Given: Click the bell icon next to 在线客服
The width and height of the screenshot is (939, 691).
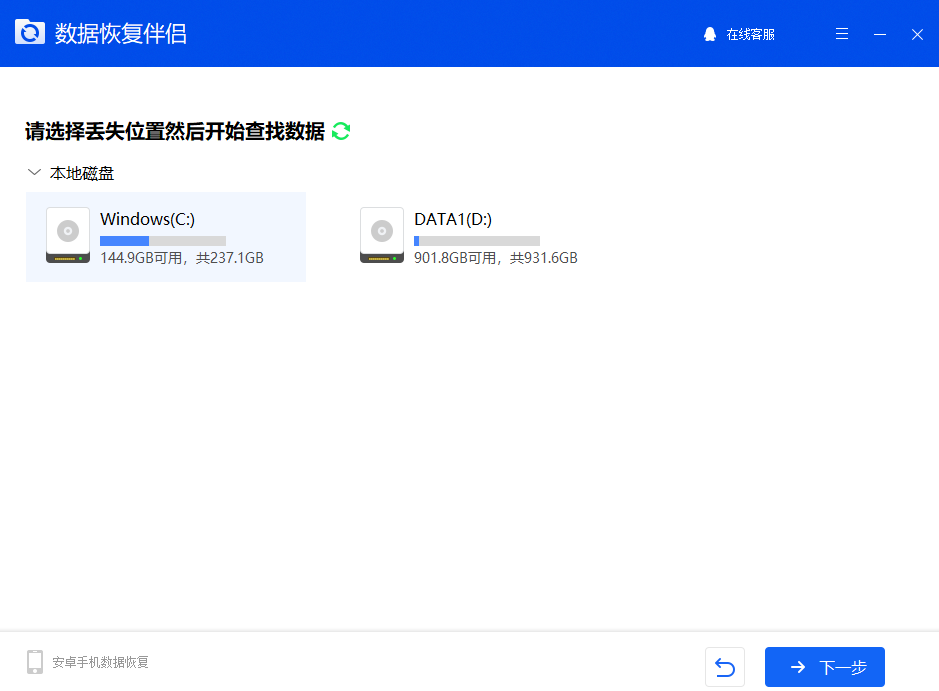Looking at the screenshot, I should click(x=710, y=33).
